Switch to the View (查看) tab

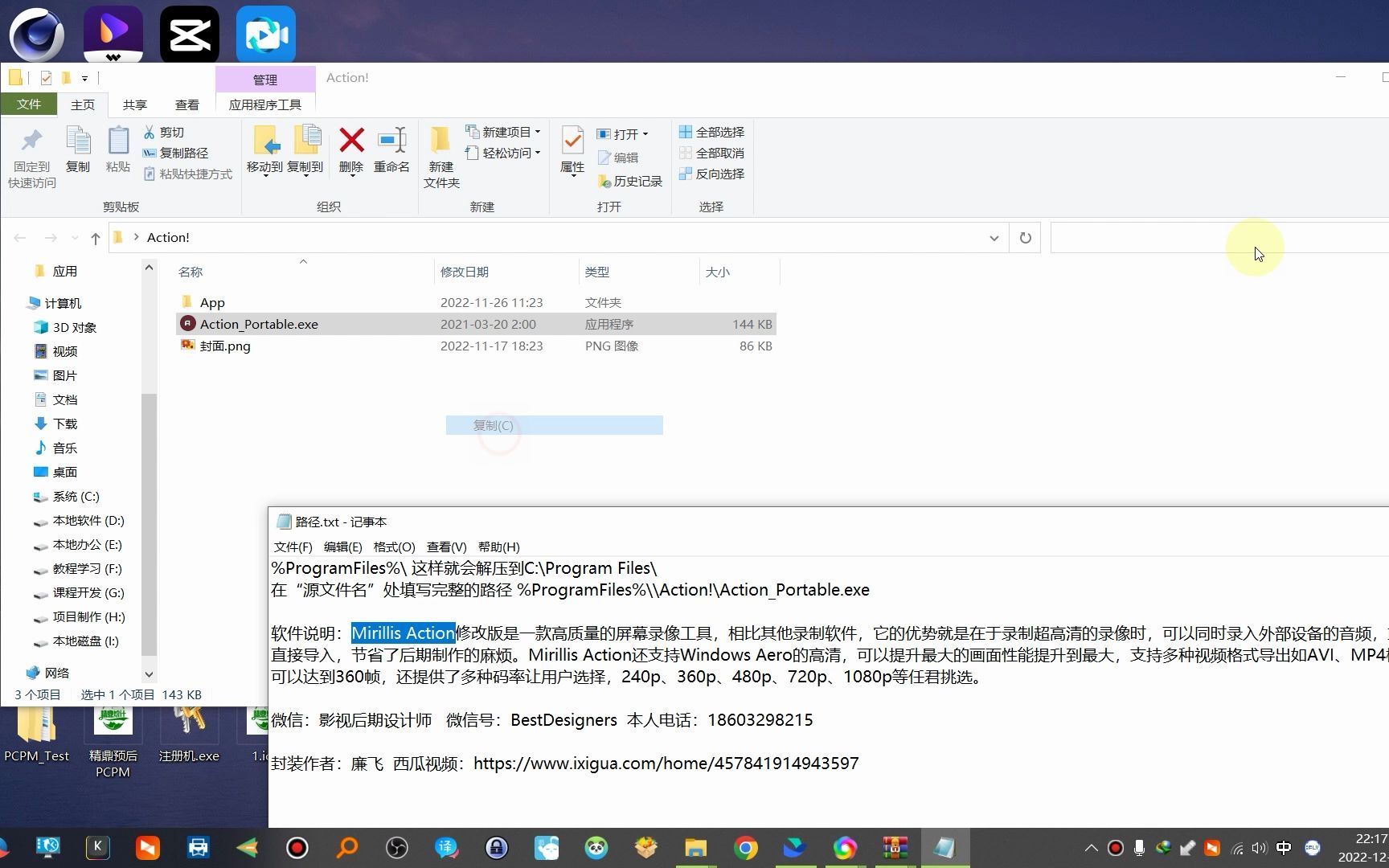pyautogui.click(x=187, y=104)
